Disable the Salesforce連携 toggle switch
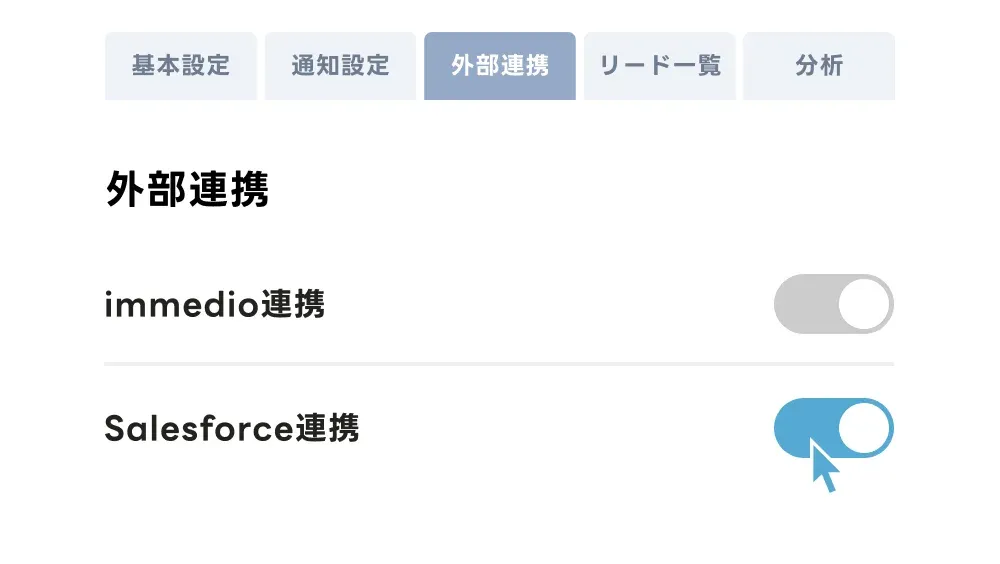This screenshot has height=564, width=1000. pos(833,428)
